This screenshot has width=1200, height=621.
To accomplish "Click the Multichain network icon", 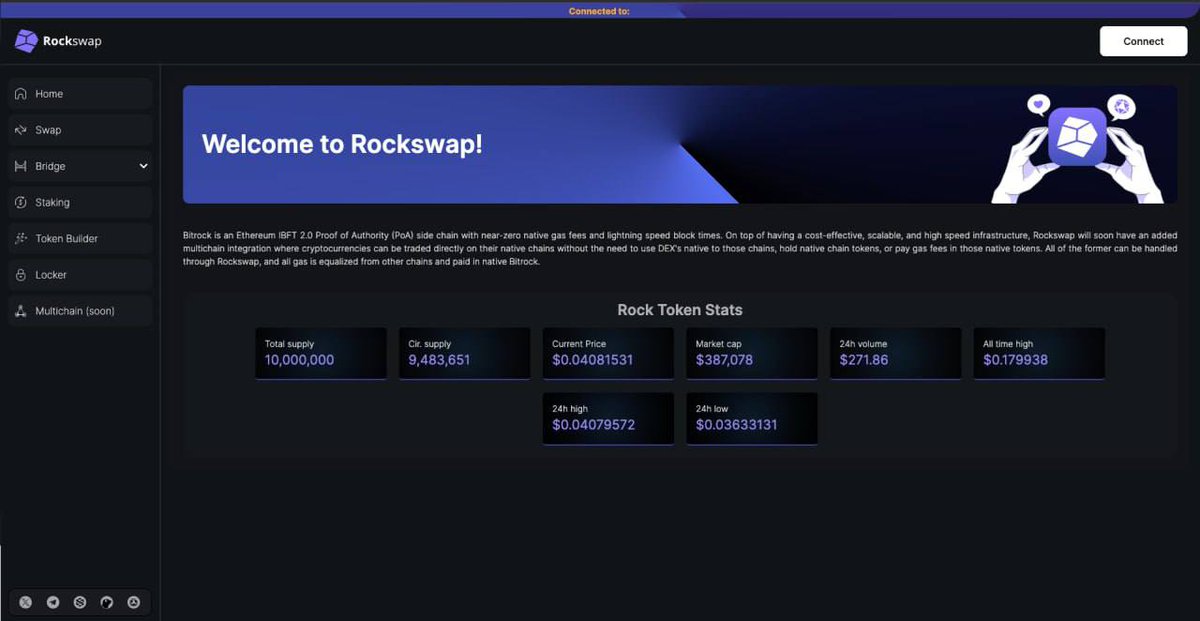I will pos(21,311).
